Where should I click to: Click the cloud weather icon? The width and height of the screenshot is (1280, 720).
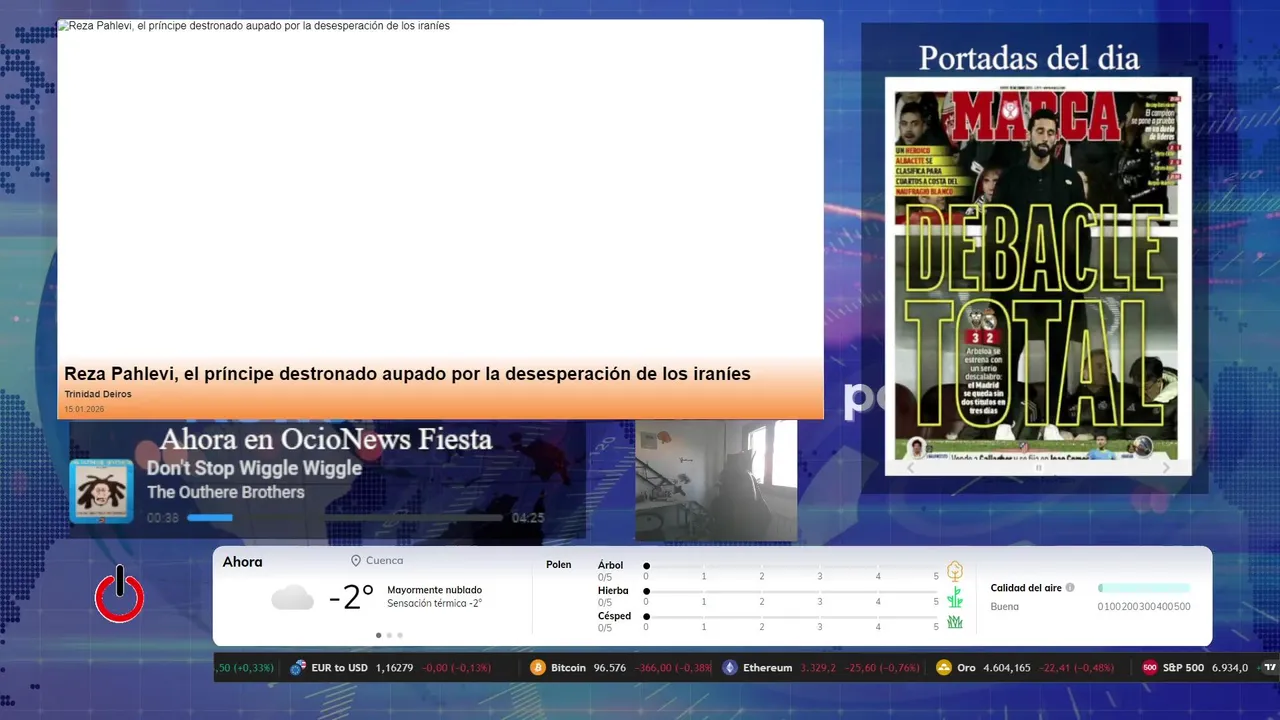292,598
